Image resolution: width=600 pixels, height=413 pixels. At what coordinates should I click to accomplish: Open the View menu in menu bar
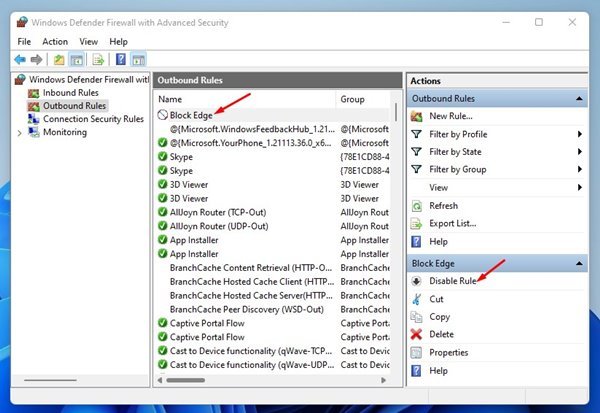pos(88,41)
